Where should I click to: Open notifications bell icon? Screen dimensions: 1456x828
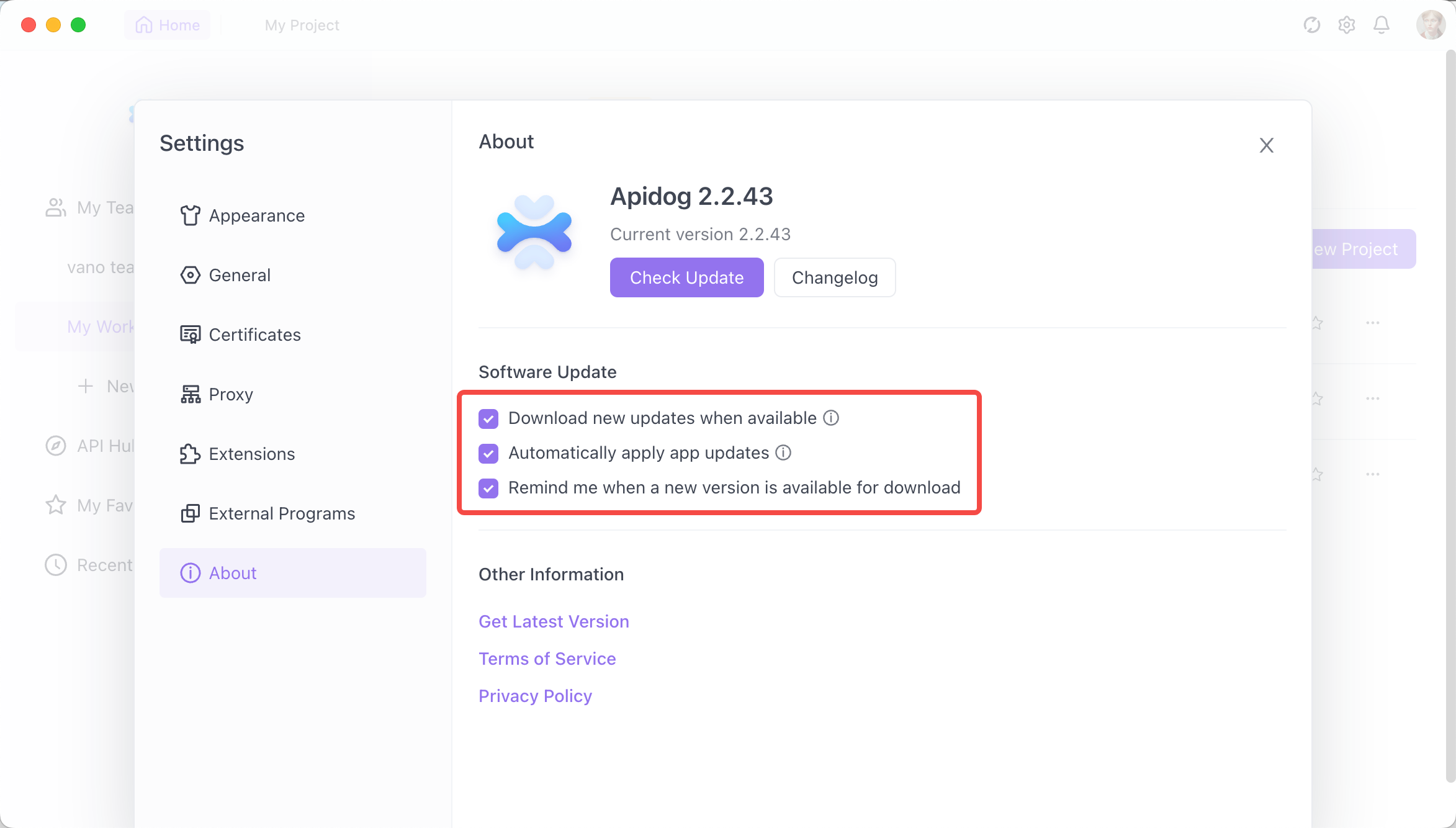[1381, 25]
